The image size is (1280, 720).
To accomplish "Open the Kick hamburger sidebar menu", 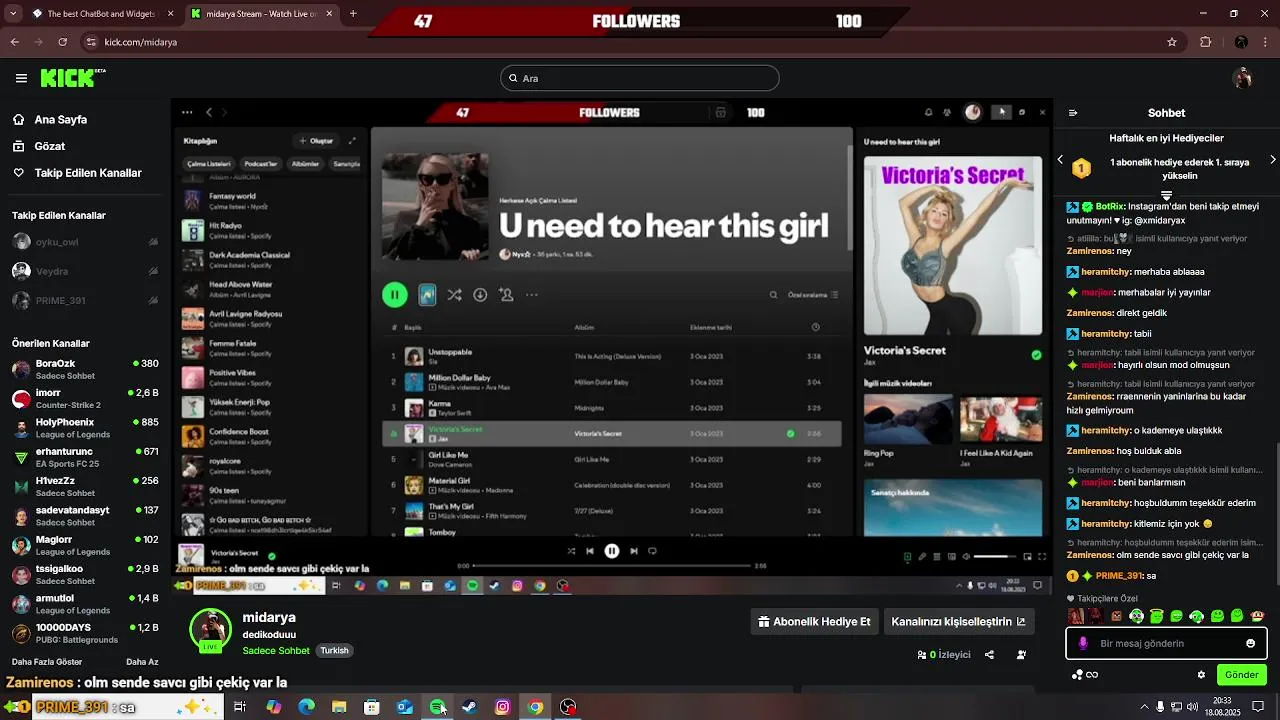I will pyautogui.click(x=21, y=78).
